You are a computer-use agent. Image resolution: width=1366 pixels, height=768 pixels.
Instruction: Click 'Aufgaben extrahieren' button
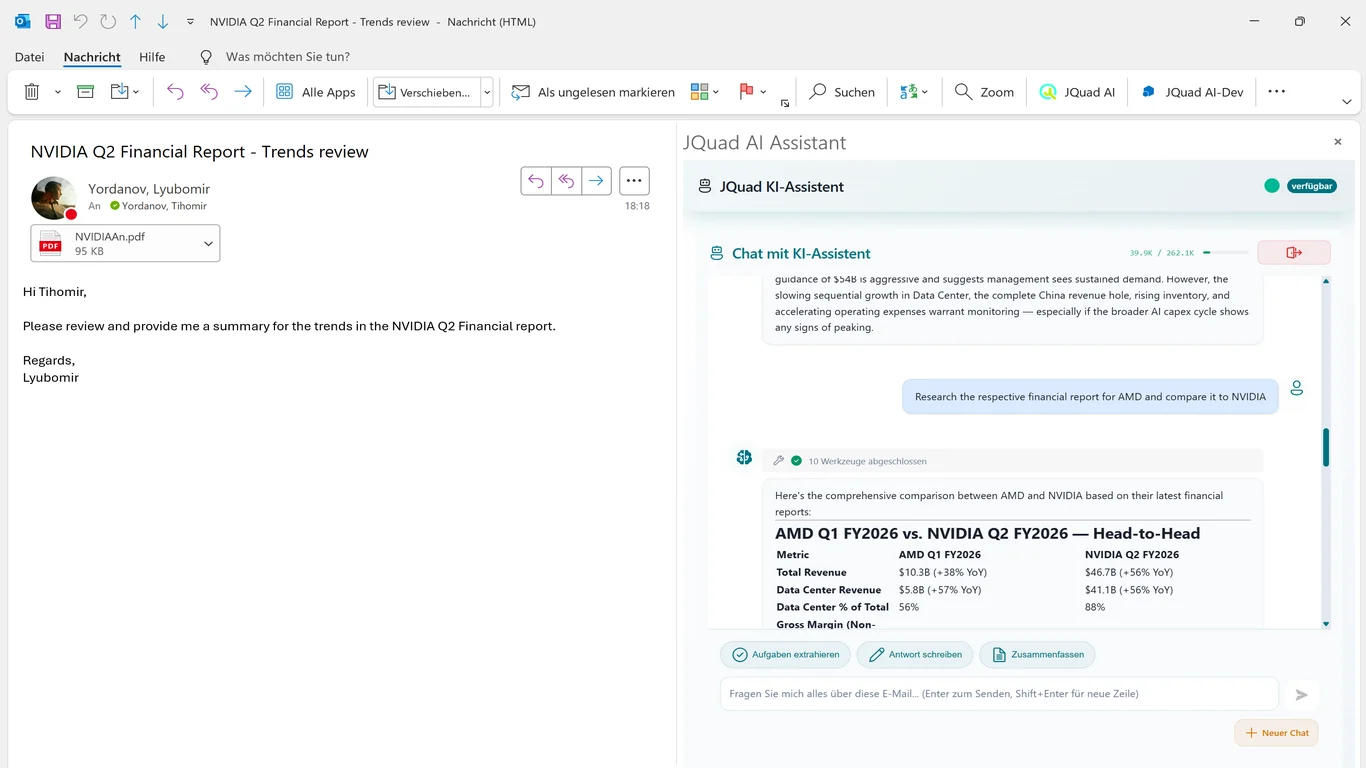tap(785, 655)
